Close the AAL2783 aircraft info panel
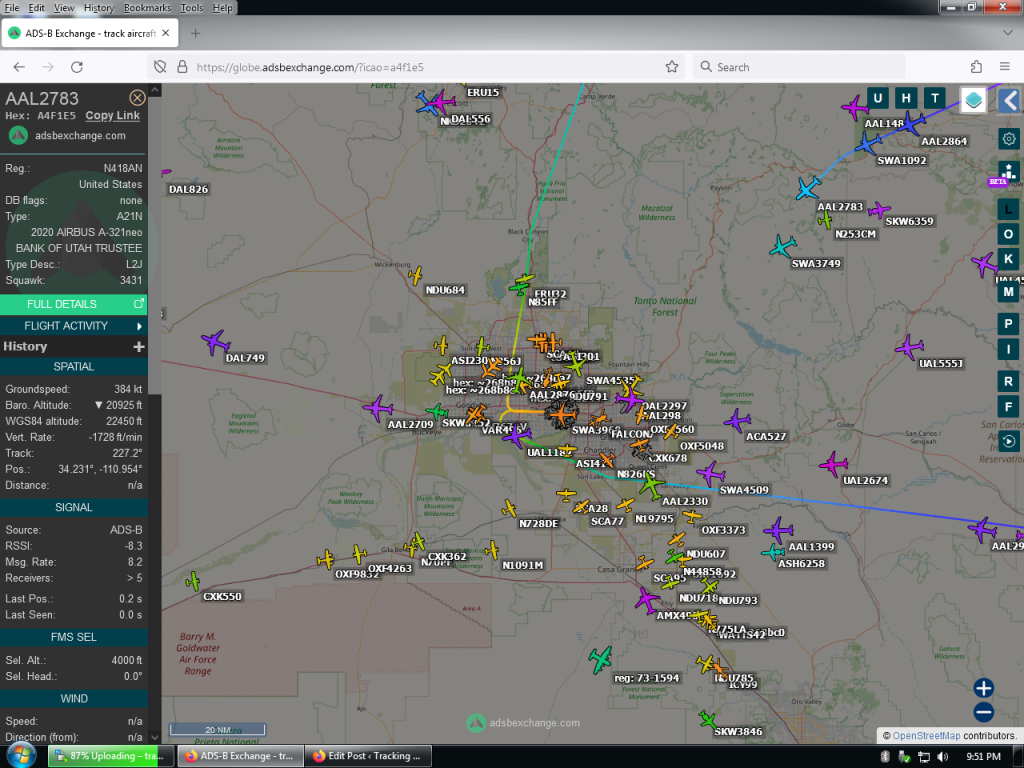This screenshot has width=1024, height=768. (137, 98)
